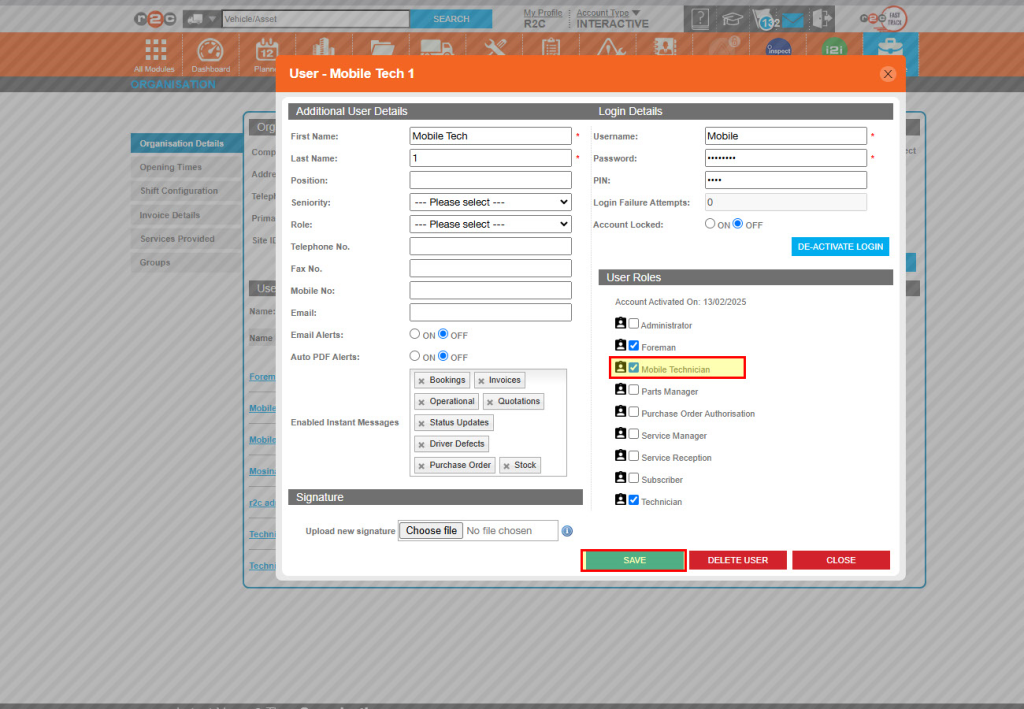The width and height of the screenshot is (1024, 709).
Task: View notifications via the bell icon showing 132
Action: click(766, 17)
